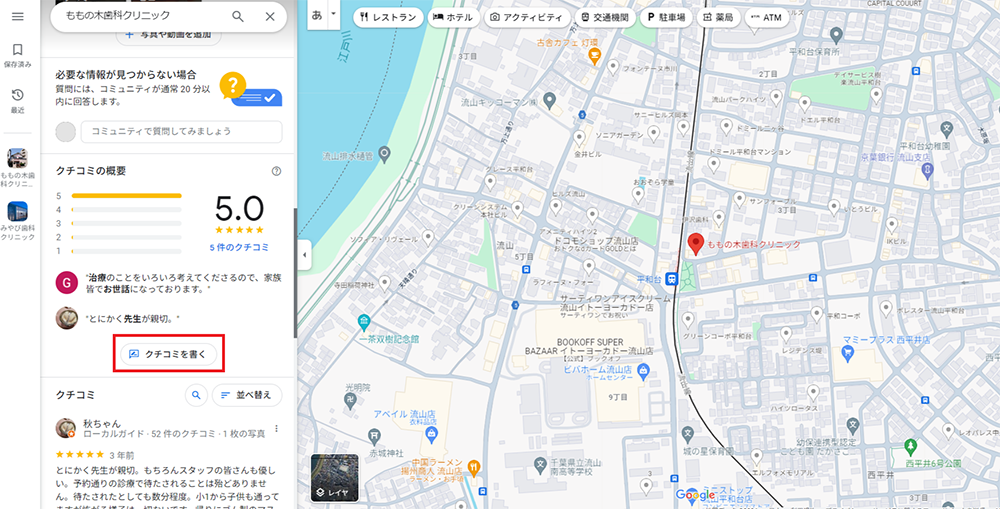This screenshot has width=1000, height=509.
Task: Clear the search box with X
Action: click(270, 17)
